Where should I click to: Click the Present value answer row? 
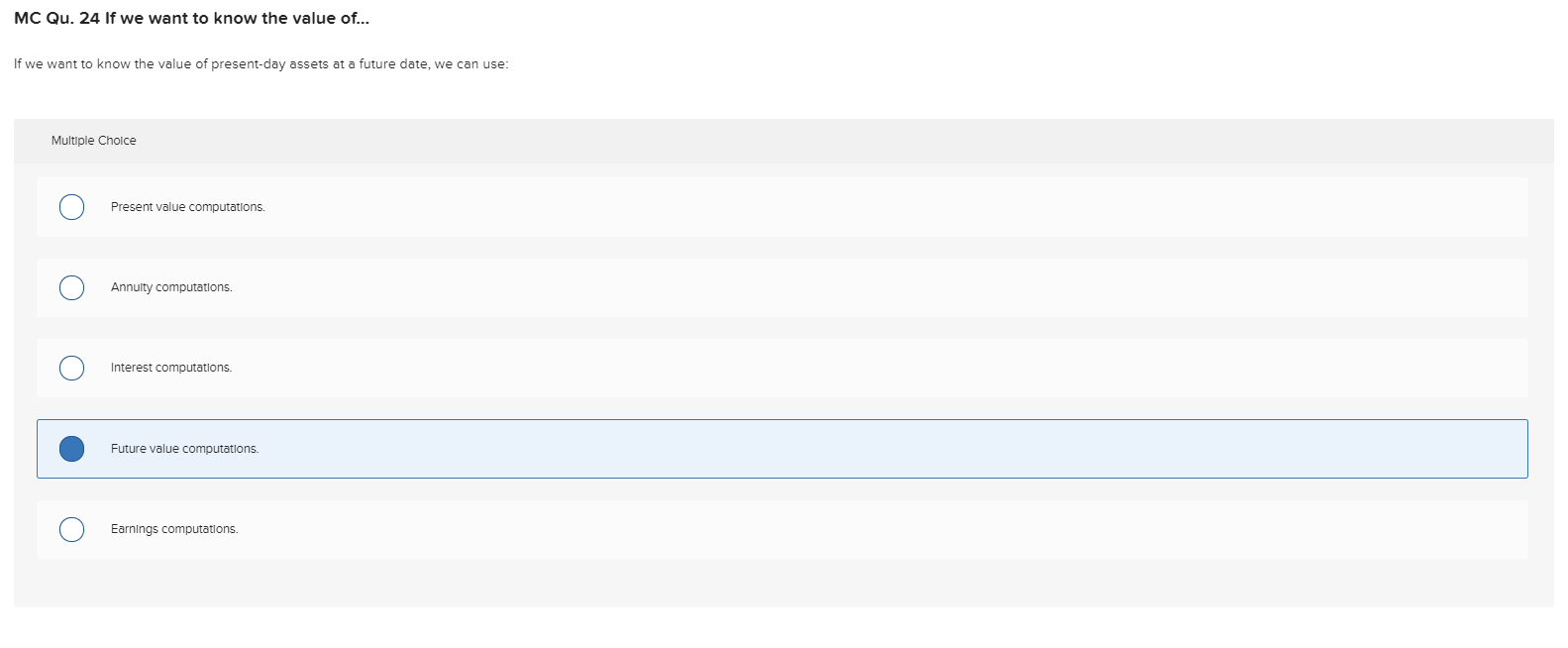coord(693,206)
